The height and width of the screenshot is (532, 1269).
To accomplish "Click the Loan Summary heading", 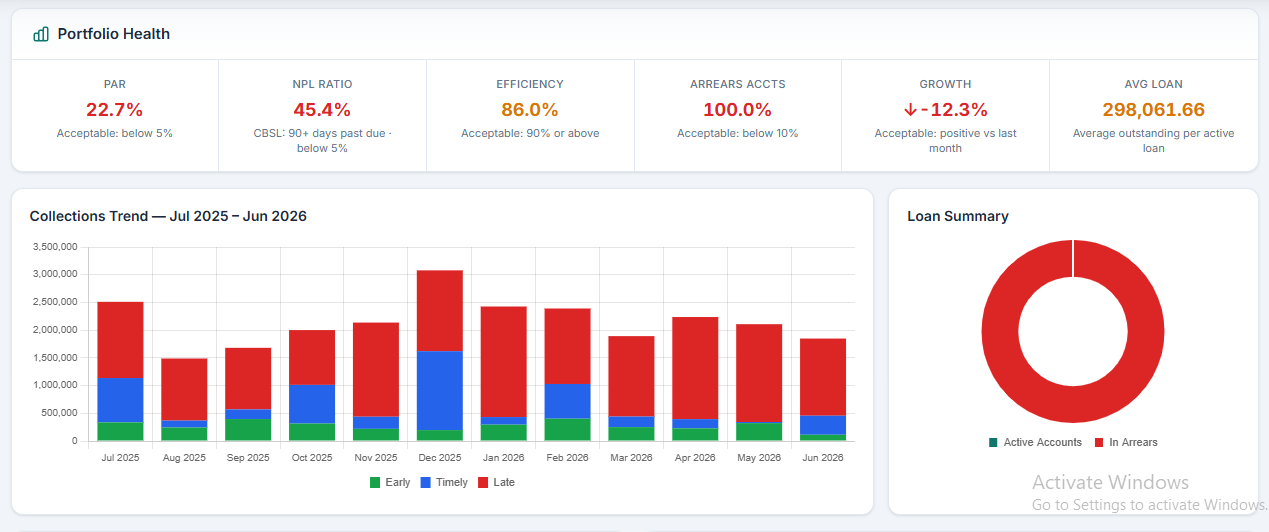I will pyautogui.click(x=958, y=216).
